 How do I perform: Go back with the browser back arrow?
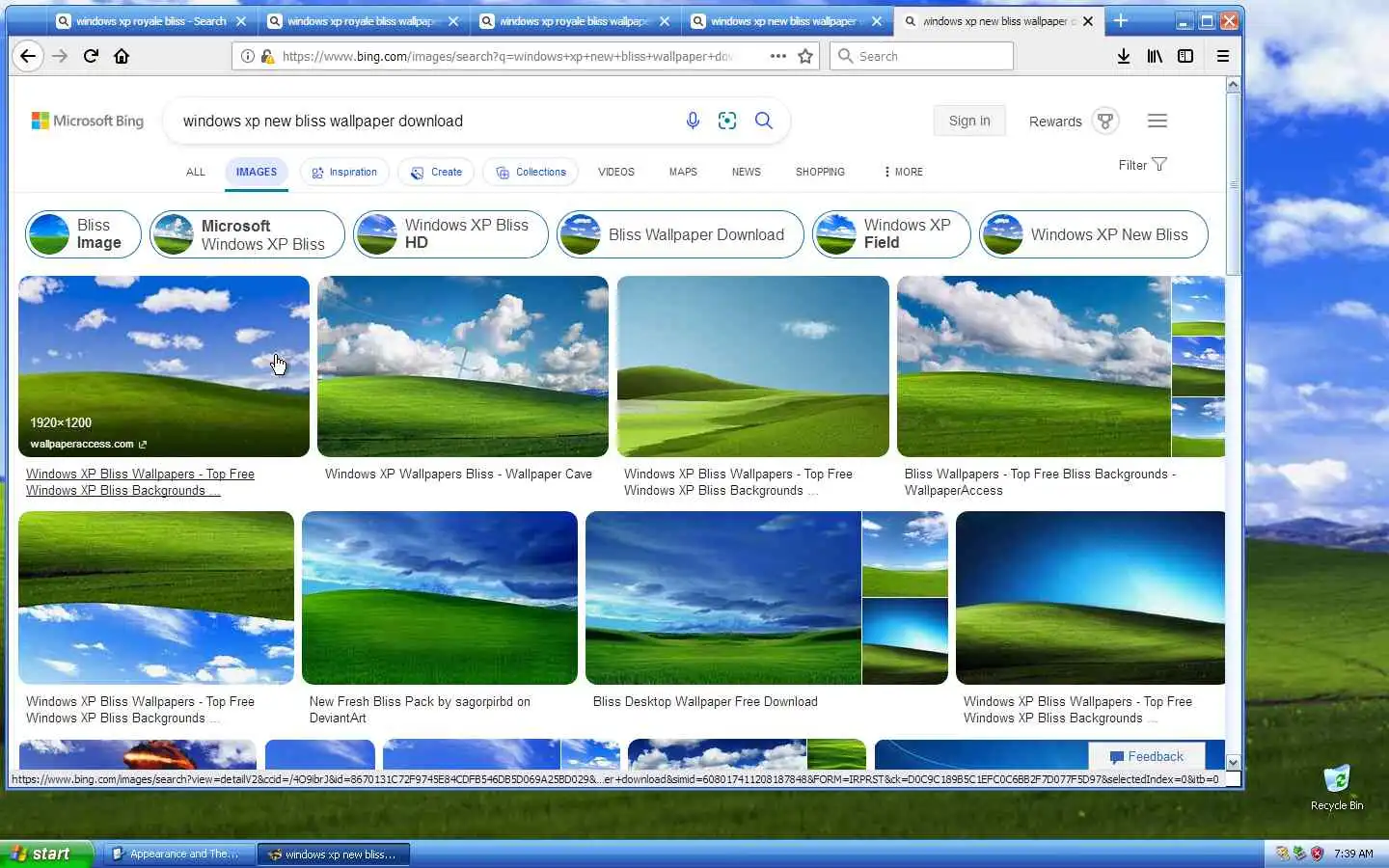[28, 56]
